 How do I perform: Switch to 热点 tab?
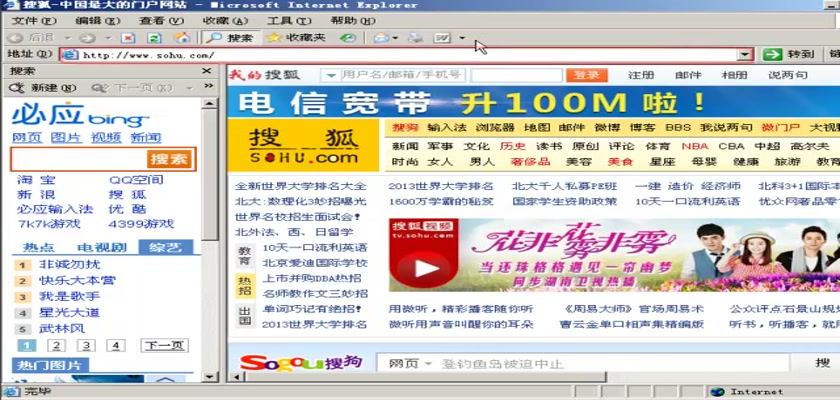(39, 247)
